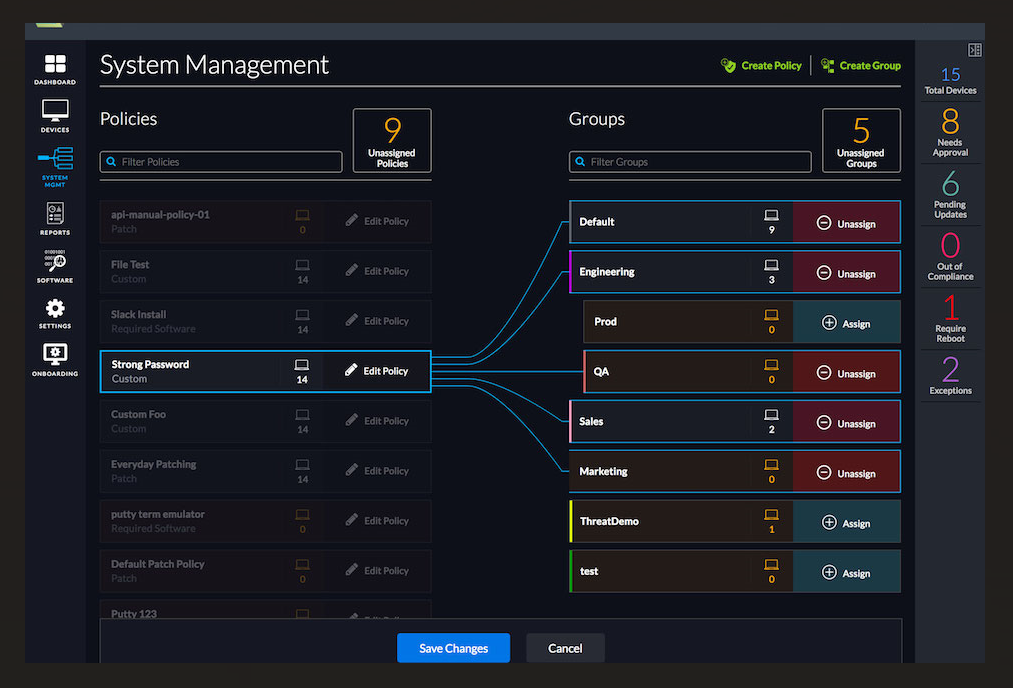Click Save Changes button

(454, 648)
